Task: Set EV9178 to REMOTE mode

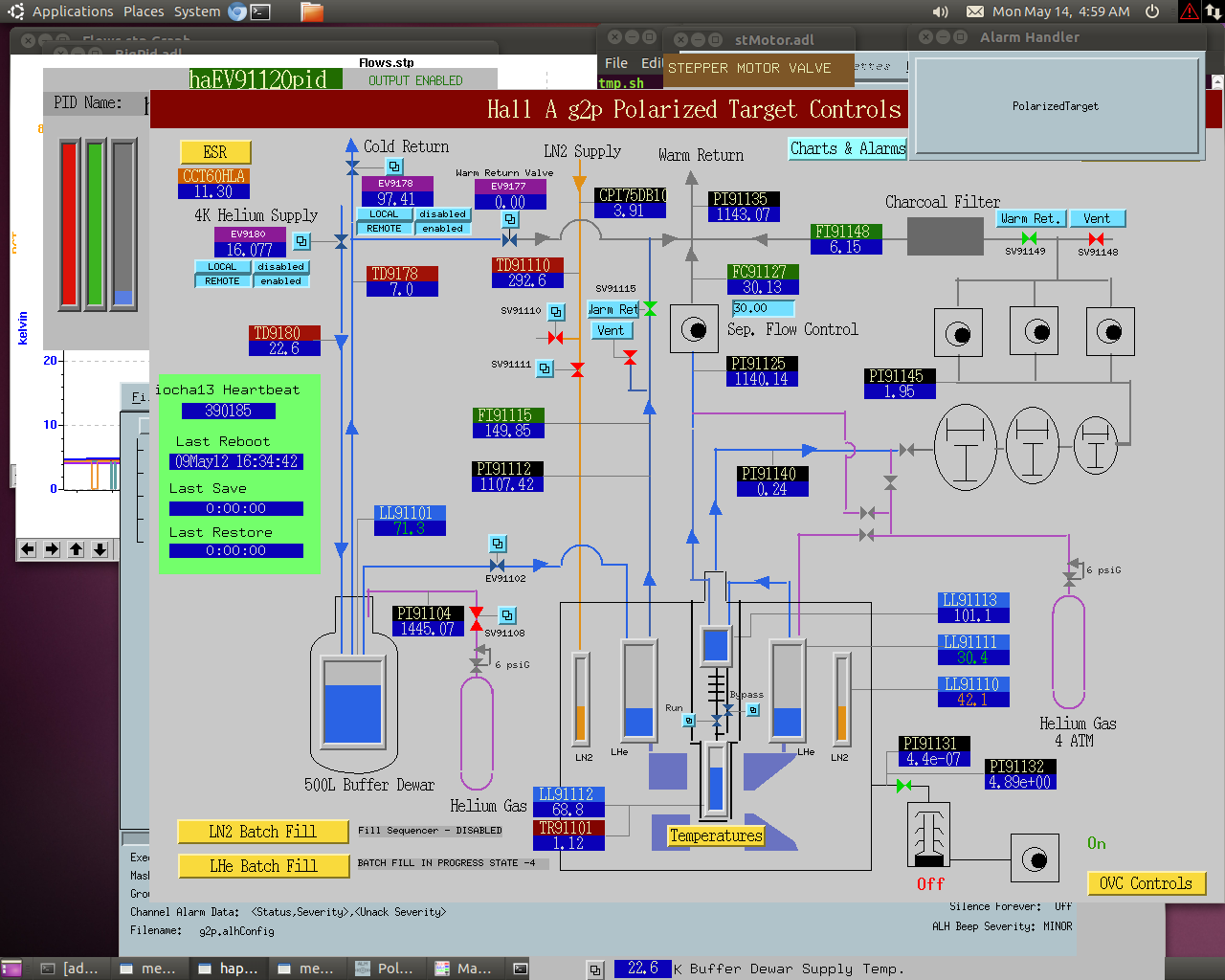Action: [x=384, y=229]
